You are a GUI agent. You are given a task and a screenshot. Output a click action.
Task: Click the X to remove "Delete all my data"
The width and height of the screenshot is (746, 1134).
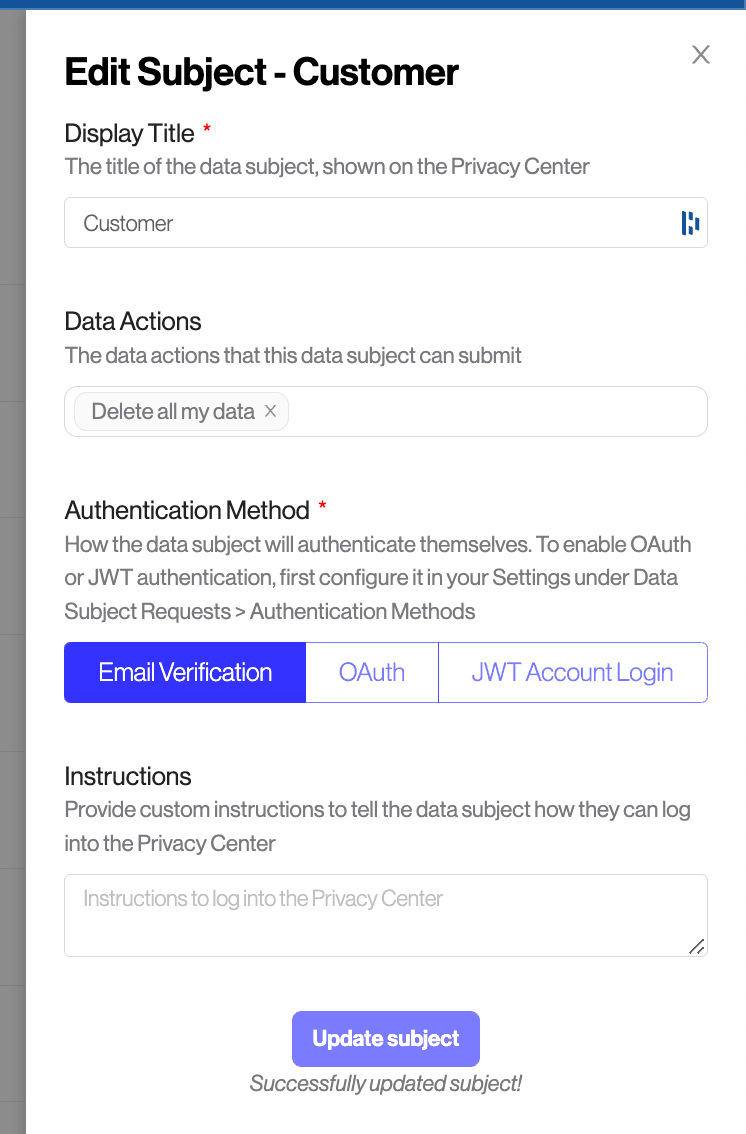270,410
